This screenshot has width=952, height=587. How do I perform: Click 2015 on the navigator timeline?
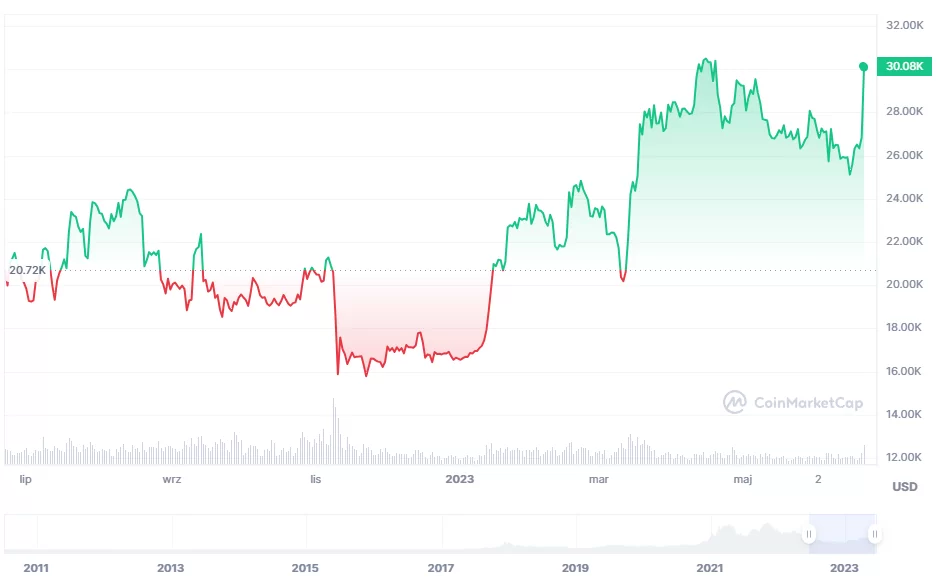coord(305,568)
